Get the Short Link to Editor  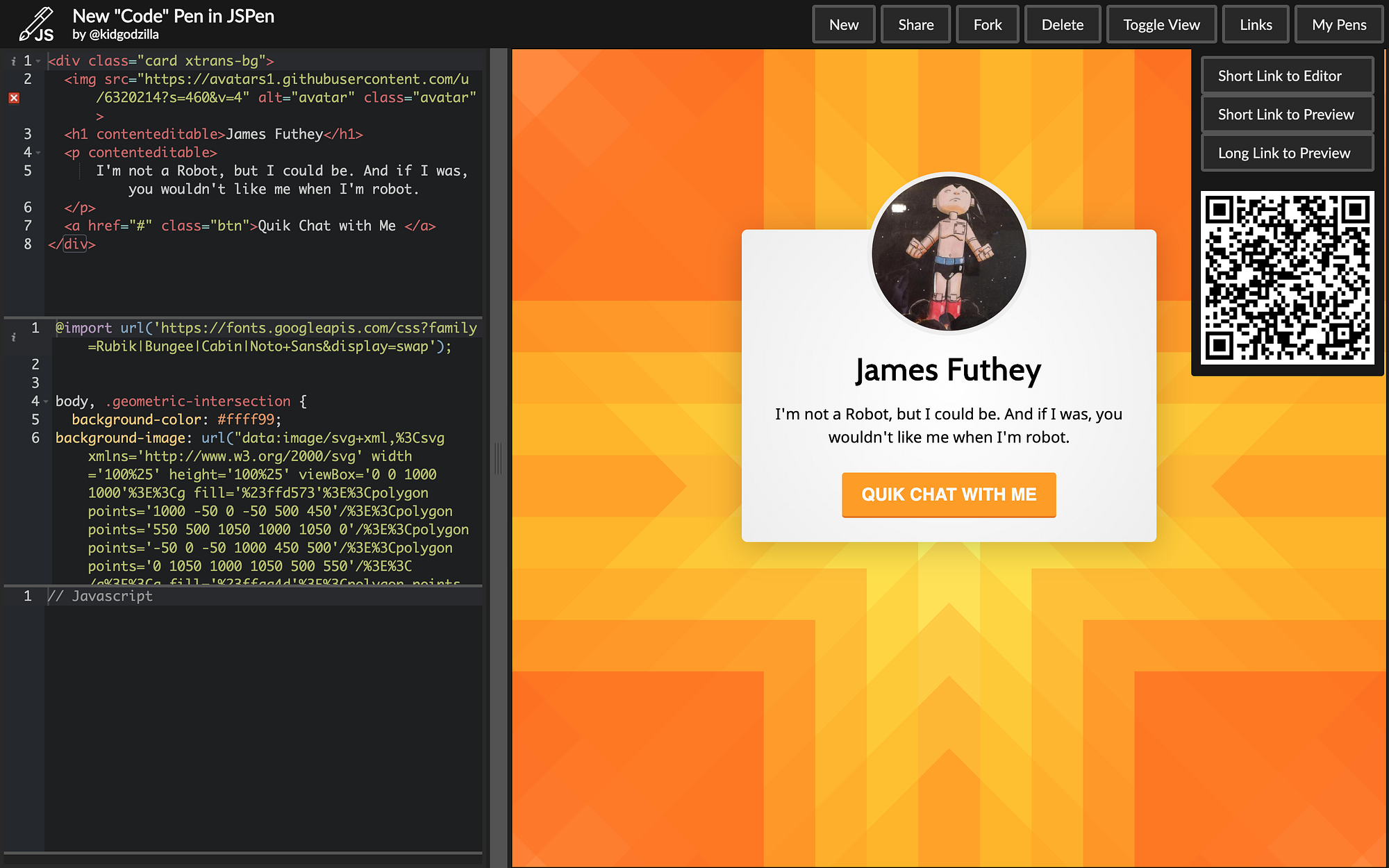[1286, 76]
